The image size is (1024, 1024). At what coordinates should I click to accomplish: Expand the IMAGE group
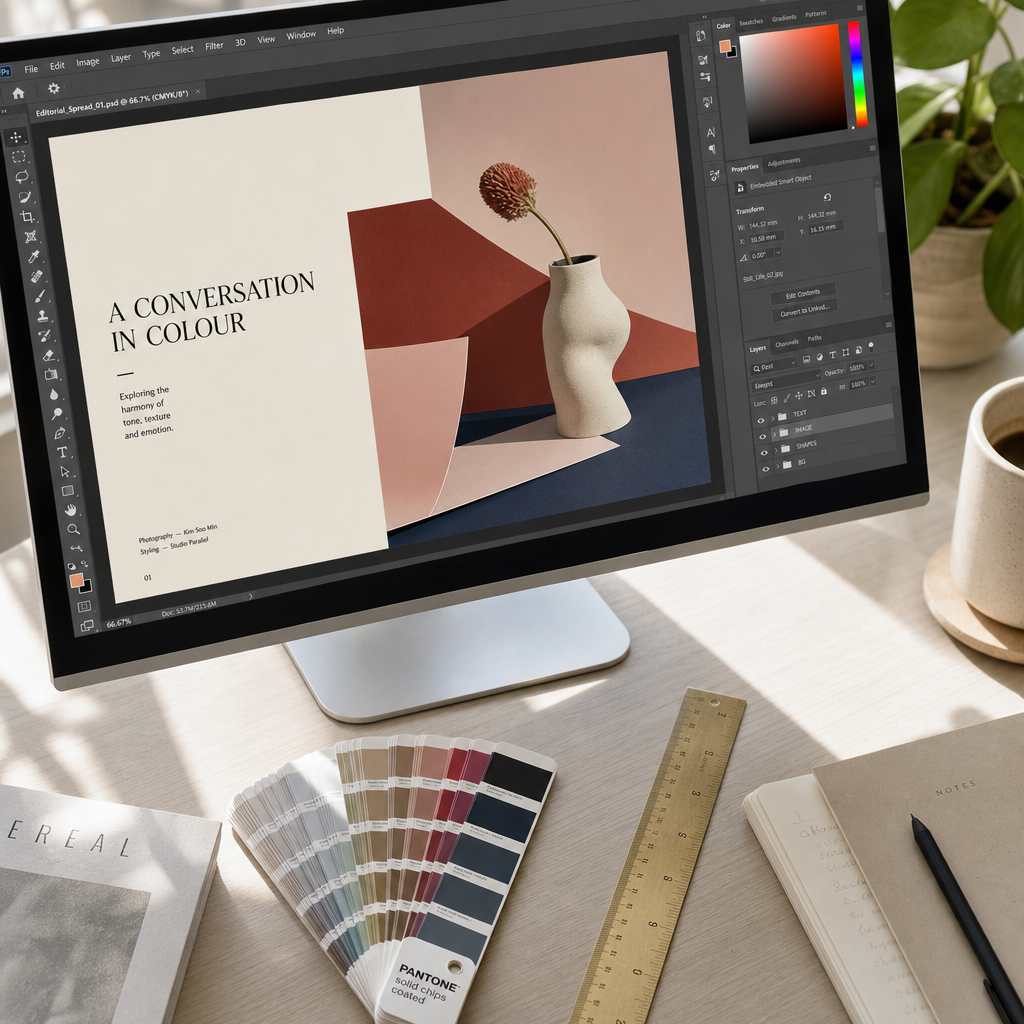tap(774, 434)
